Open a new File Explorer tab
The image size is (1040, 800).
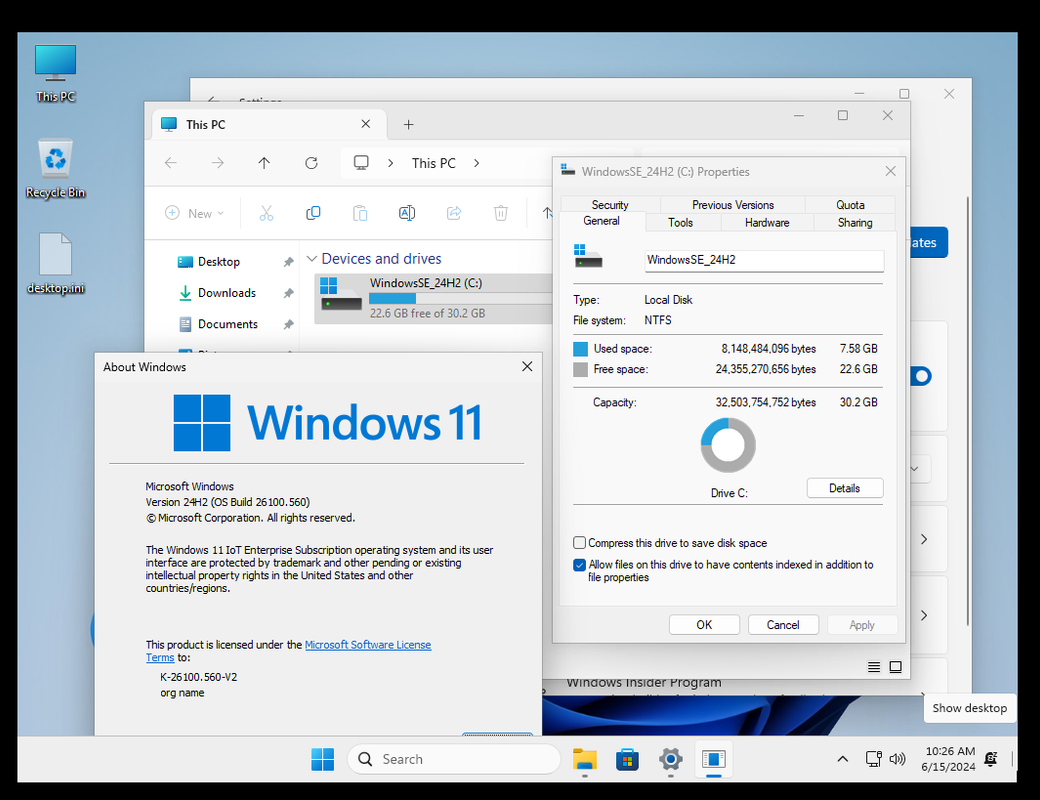pyautogui.click(x=409, y=125)
